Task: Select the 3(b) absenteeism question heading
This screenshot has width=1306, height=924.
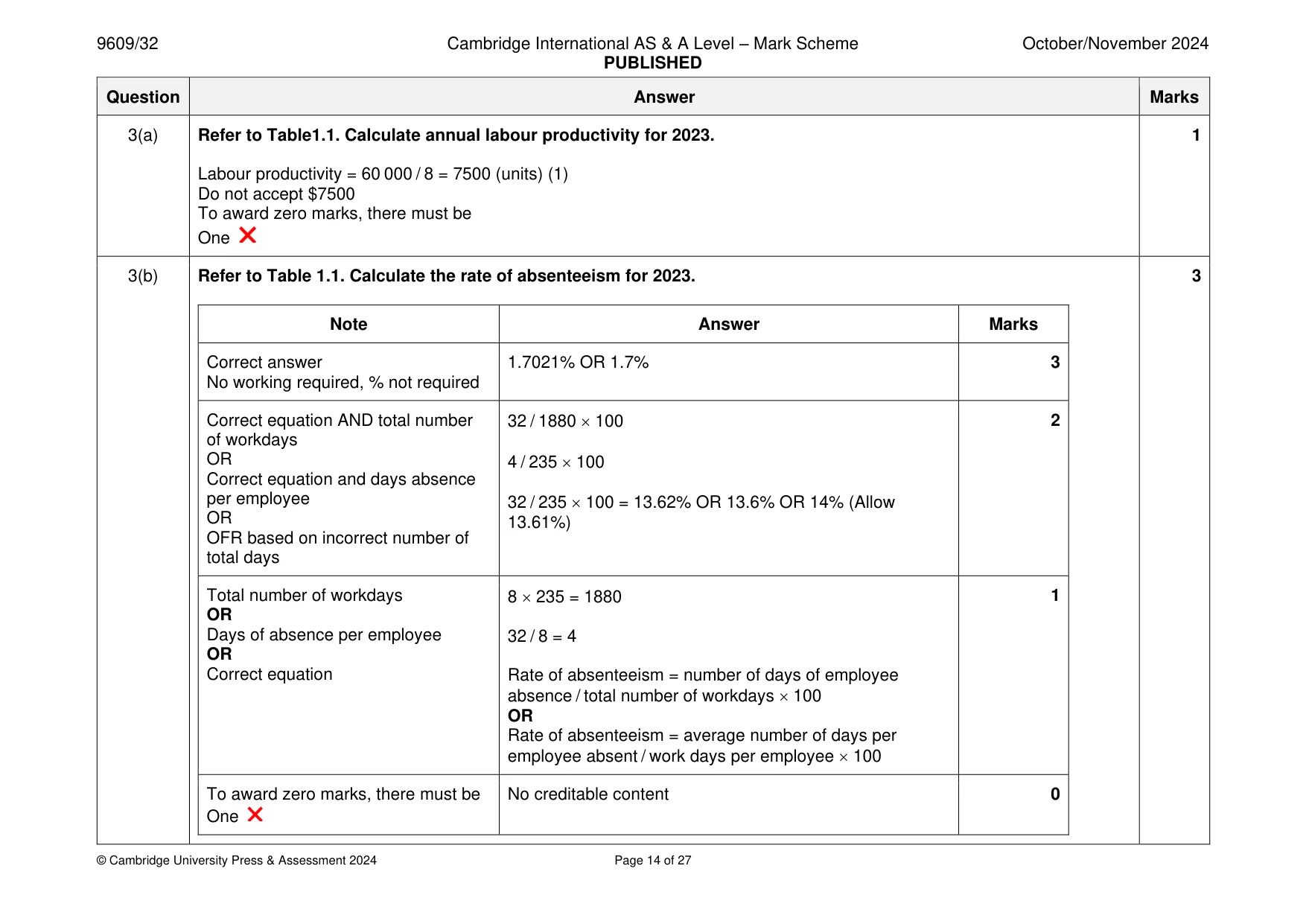Action: (x=447, y=276)
